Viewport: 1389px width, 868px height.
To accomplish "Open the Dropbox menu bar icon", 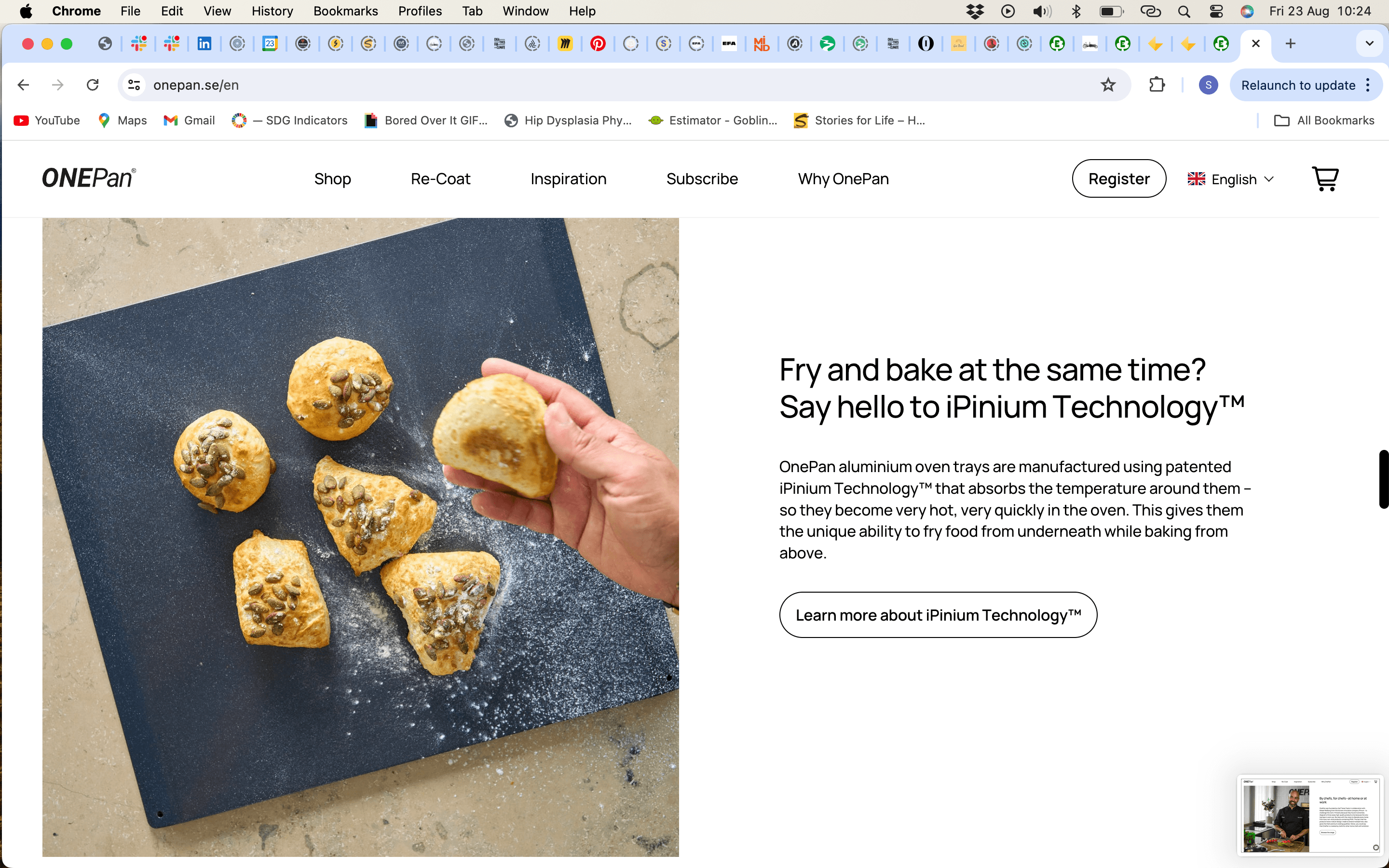I will coord(975,11).
